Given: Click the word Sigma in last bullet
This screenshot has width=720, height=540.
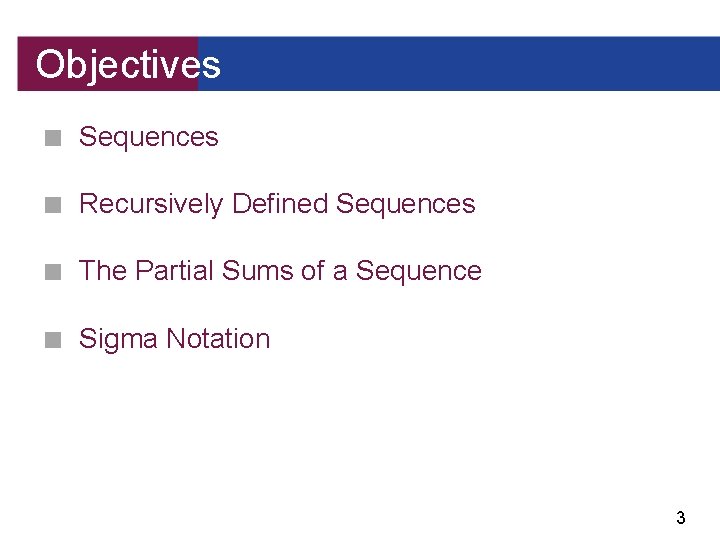Looking at the screenshot, I should tap(118, 340).
